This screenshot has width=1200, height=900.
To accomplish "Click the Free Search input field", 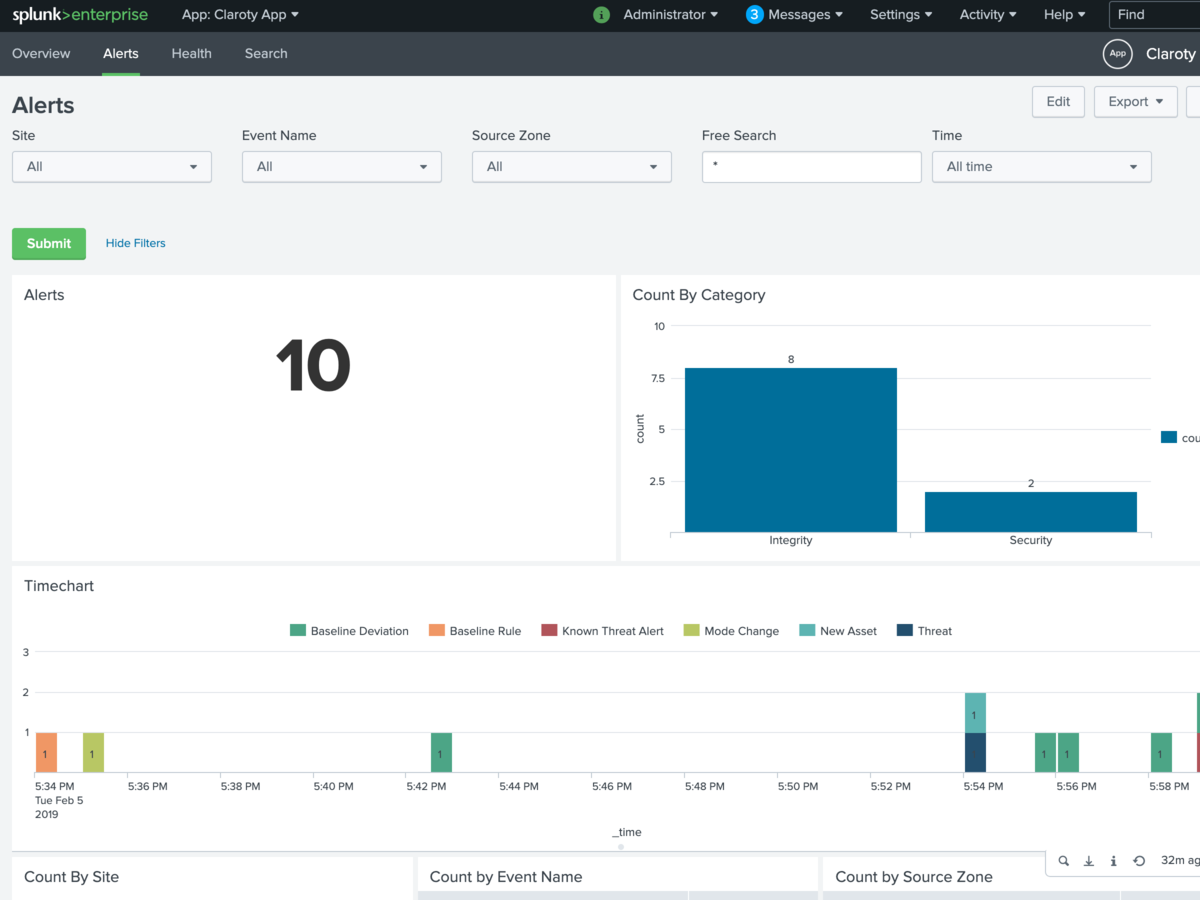I will coord(811,167).
